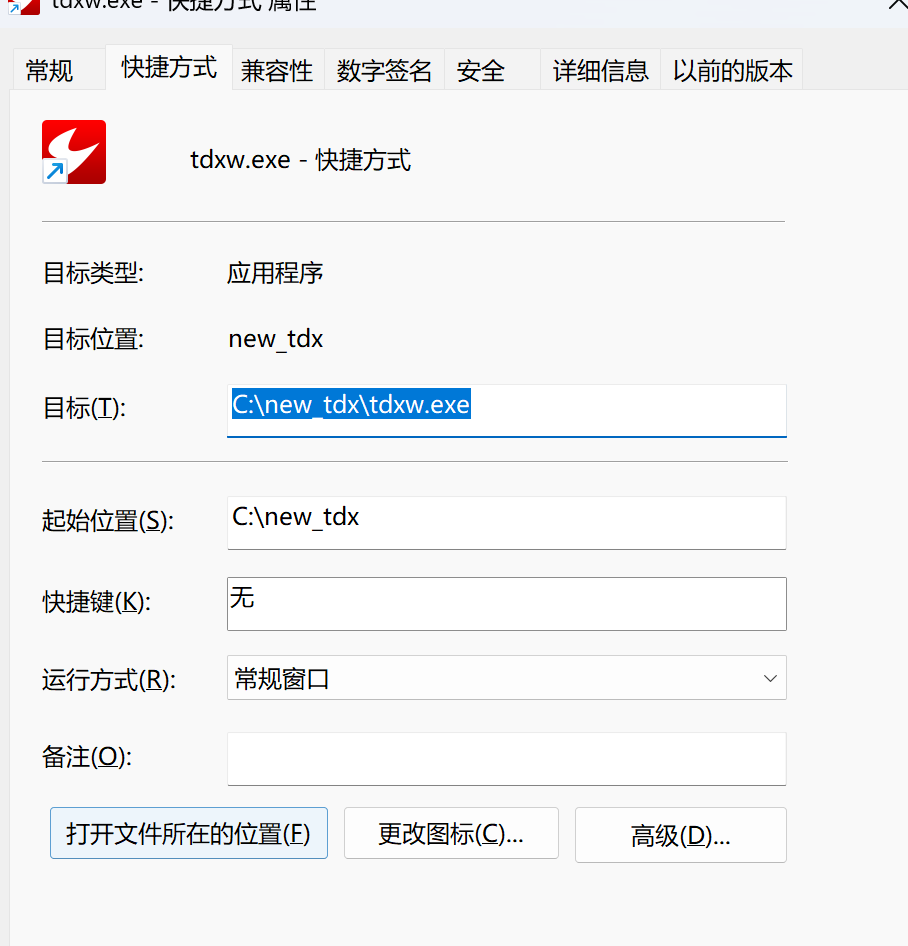The image size is (908, 946).
Task: Click the 目标类型: label
Action: pyautogui.click(x=93, y=273)
